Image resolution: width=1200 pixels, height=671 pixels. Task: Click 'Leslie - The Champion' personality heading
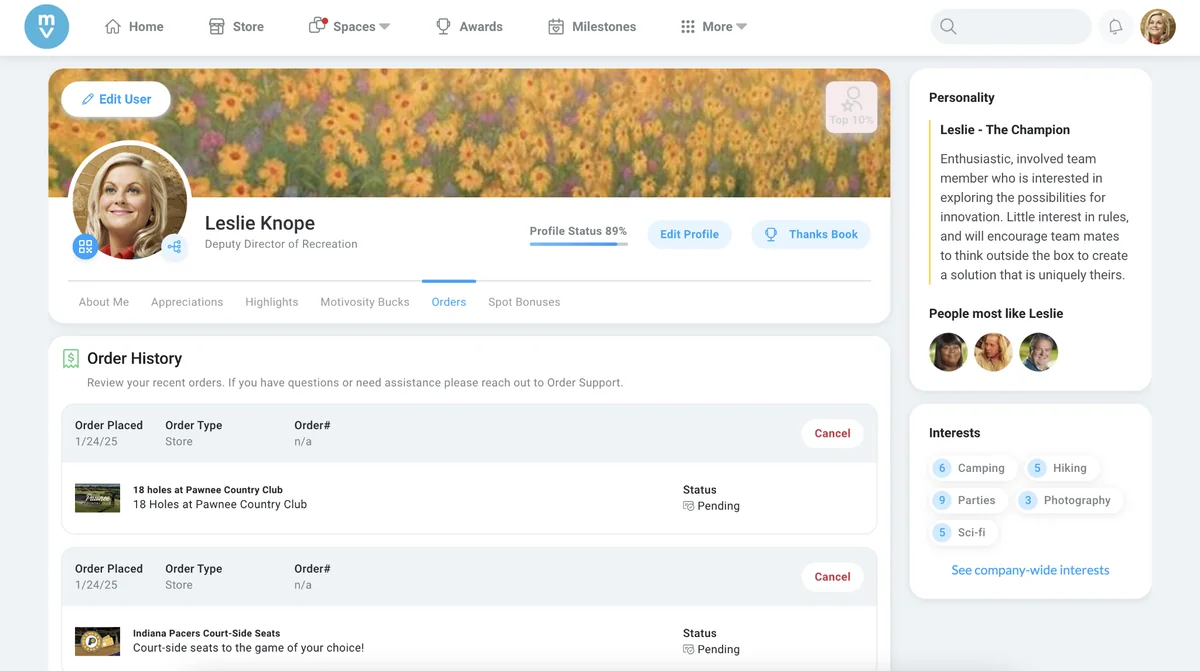pos(1005,130)
